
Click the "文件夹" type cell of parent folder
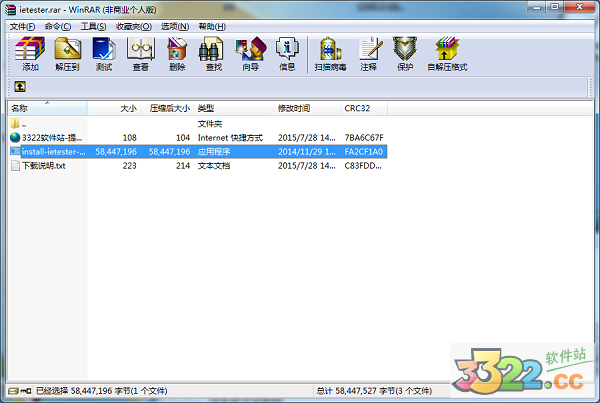coord(210,124)
